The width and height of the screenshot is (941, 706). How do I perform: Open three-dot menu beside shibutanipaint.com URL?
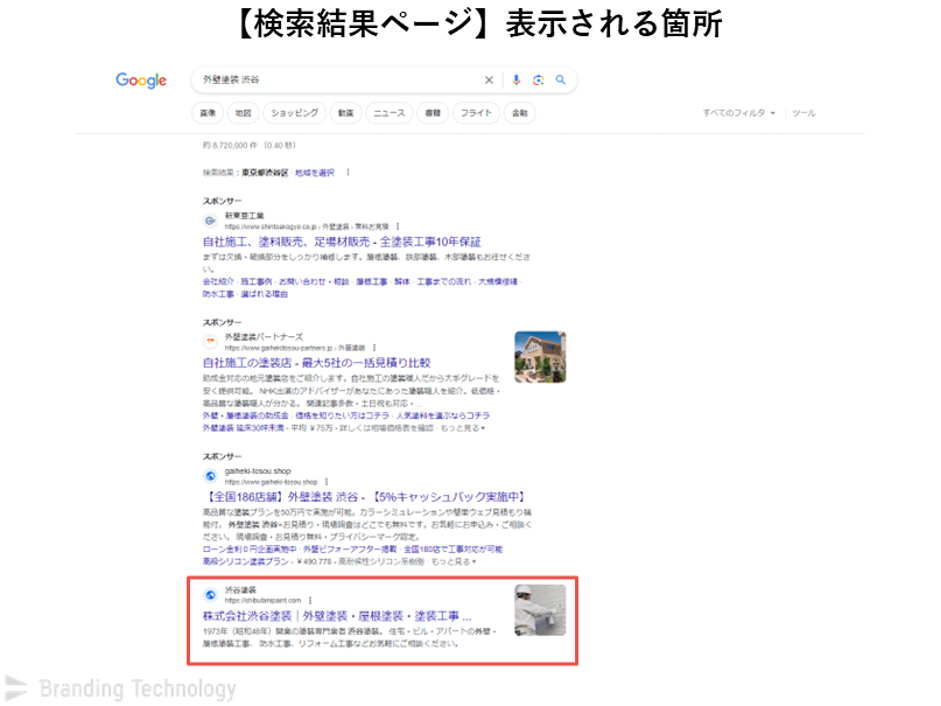[x=310, y=600]
